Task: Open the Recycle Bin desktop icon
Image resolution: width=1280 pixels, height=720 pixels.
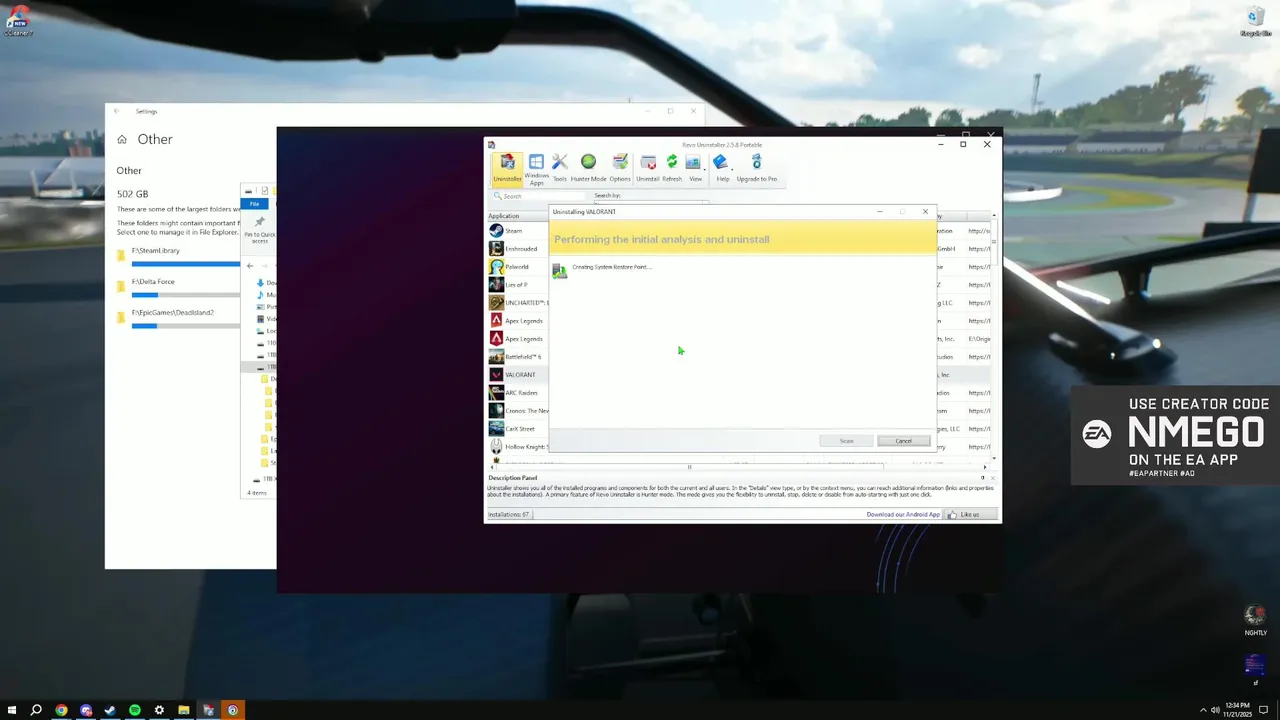Action: (x=1255, y=20)
